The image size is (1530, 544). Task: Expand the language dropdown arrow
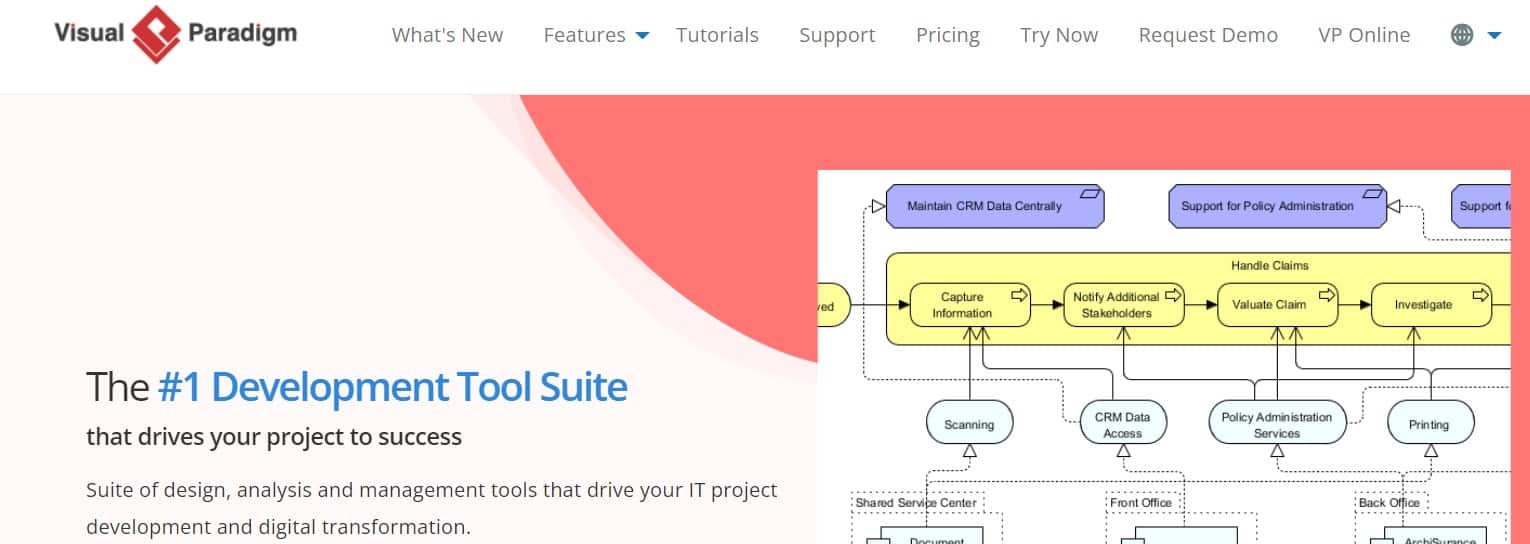coord(1494,36)
